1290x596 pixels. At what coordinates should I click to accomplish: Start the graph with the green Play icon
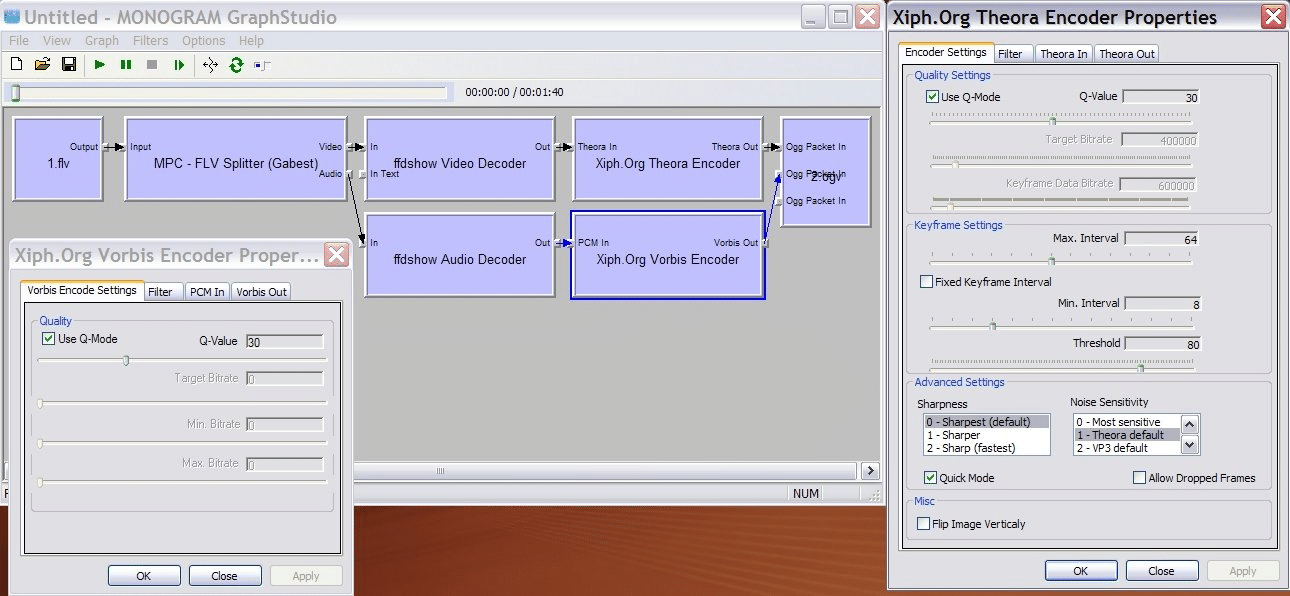tap(99, 65)
